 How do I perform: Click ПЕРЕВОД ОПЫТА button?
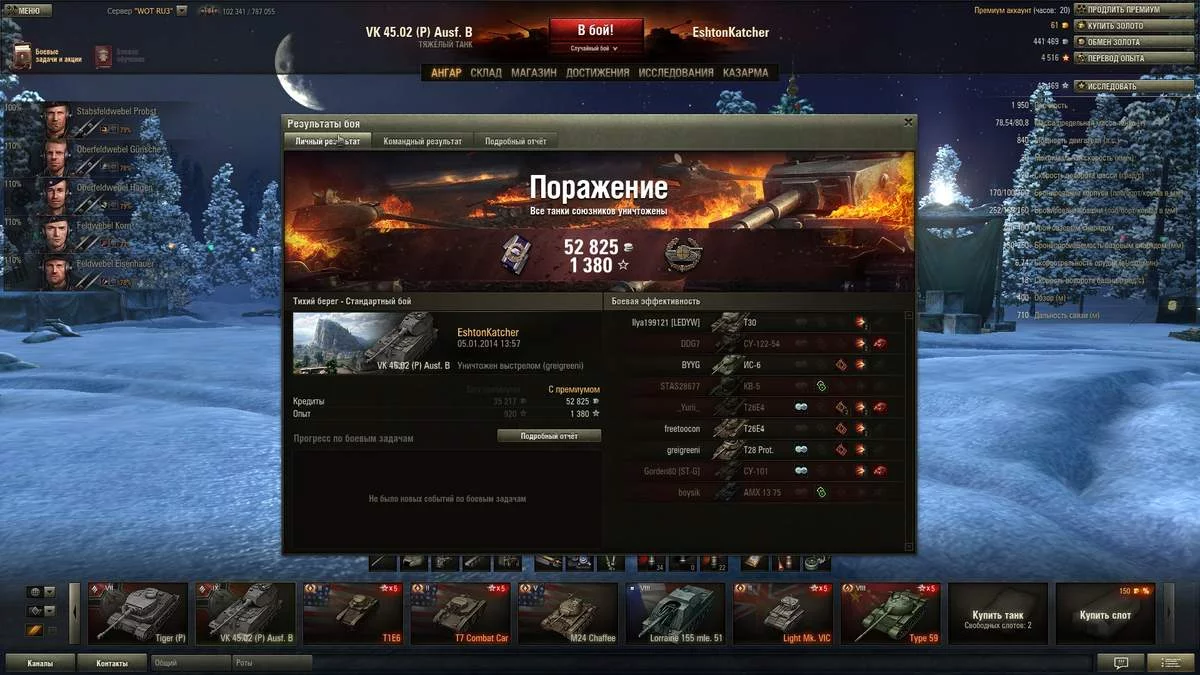click(x=1134, y=58)
